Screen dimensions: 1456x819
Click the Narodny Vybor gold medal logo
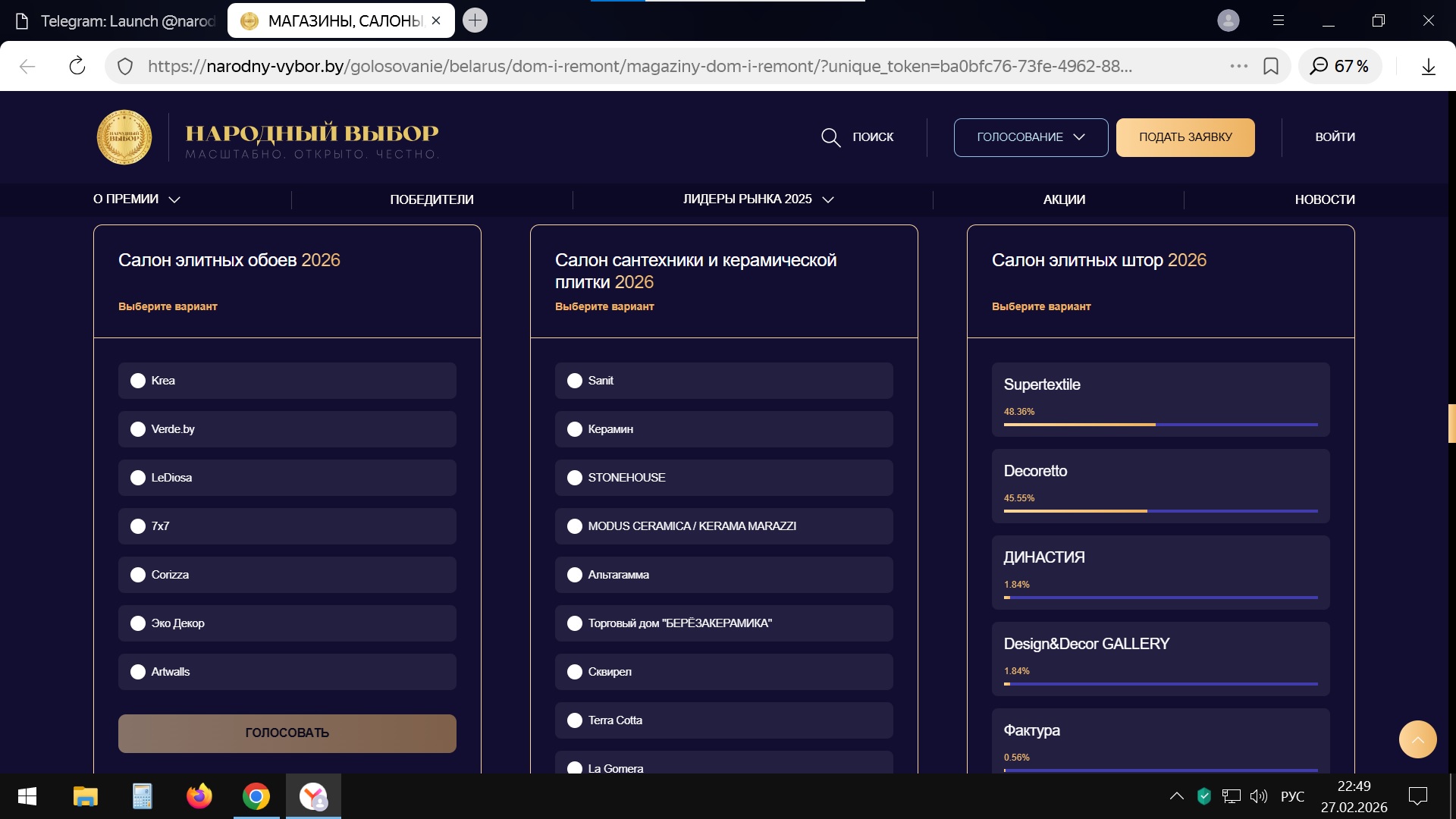tap(124, 137)
